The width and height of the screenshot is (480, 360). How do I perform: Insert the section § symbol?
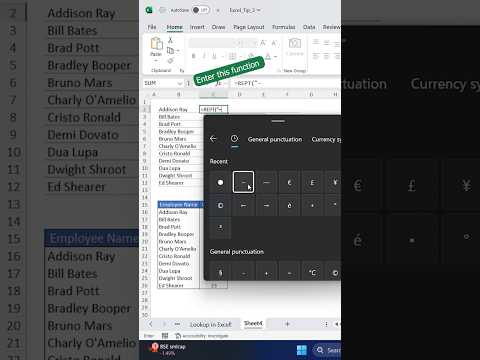[x=220, y=273]
